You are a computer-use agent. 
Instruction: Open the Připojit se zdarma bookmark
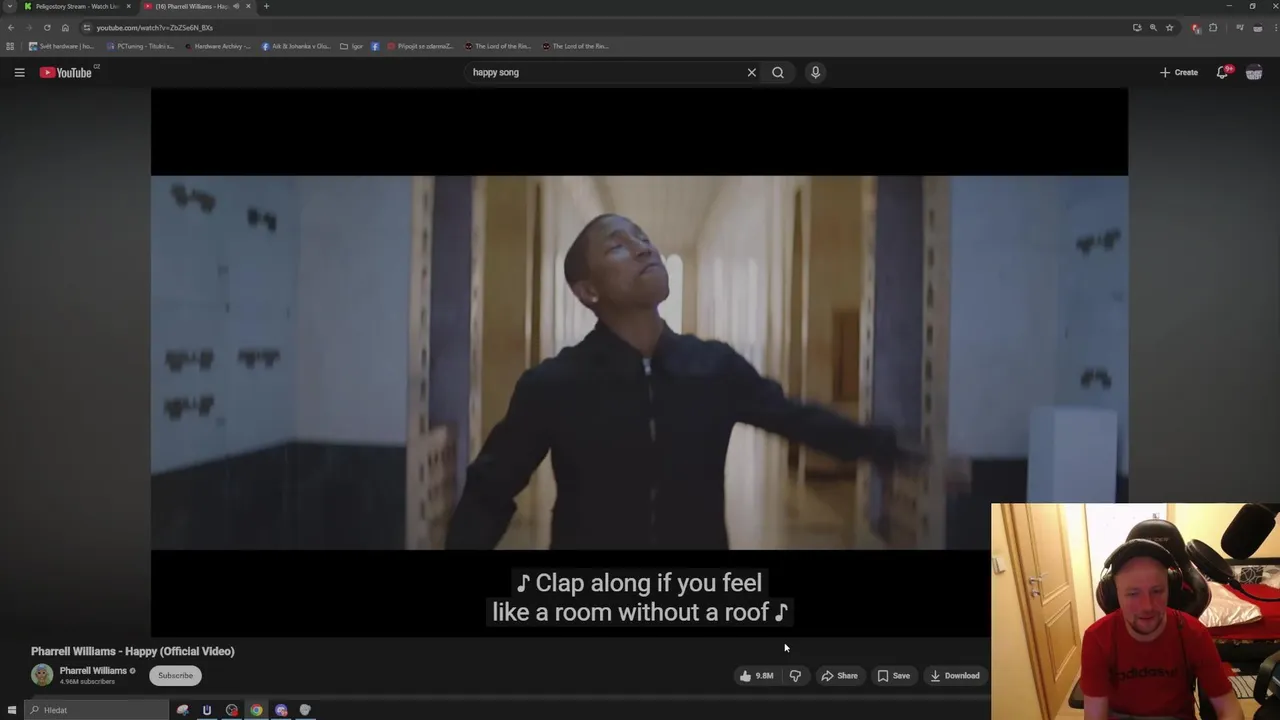click(421, 46)
